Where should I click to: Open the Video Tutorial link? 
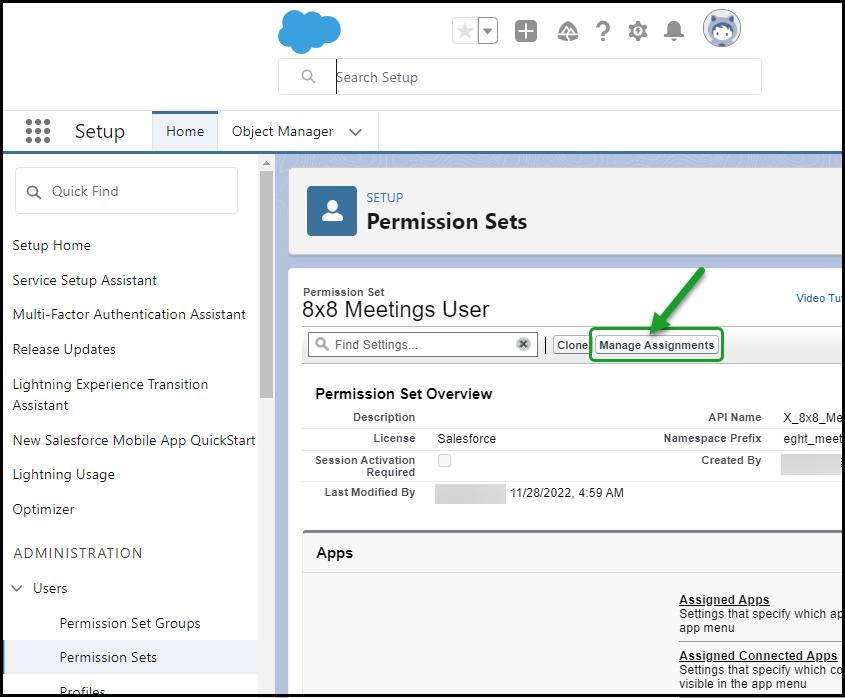(818, 298)
